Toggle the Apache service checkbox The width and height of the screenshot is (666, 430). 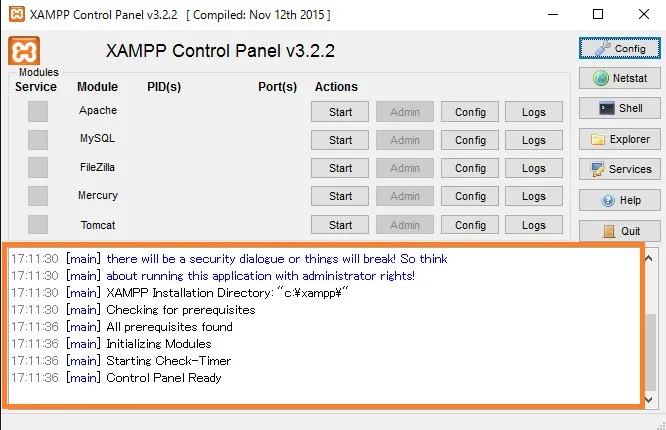pos(38,111)
